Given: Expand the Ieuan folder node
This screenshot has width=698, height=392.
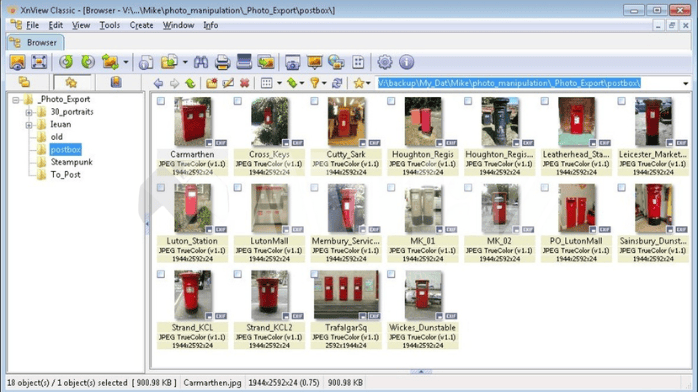Looking at the screenshot, I should [x=29, y=125].
